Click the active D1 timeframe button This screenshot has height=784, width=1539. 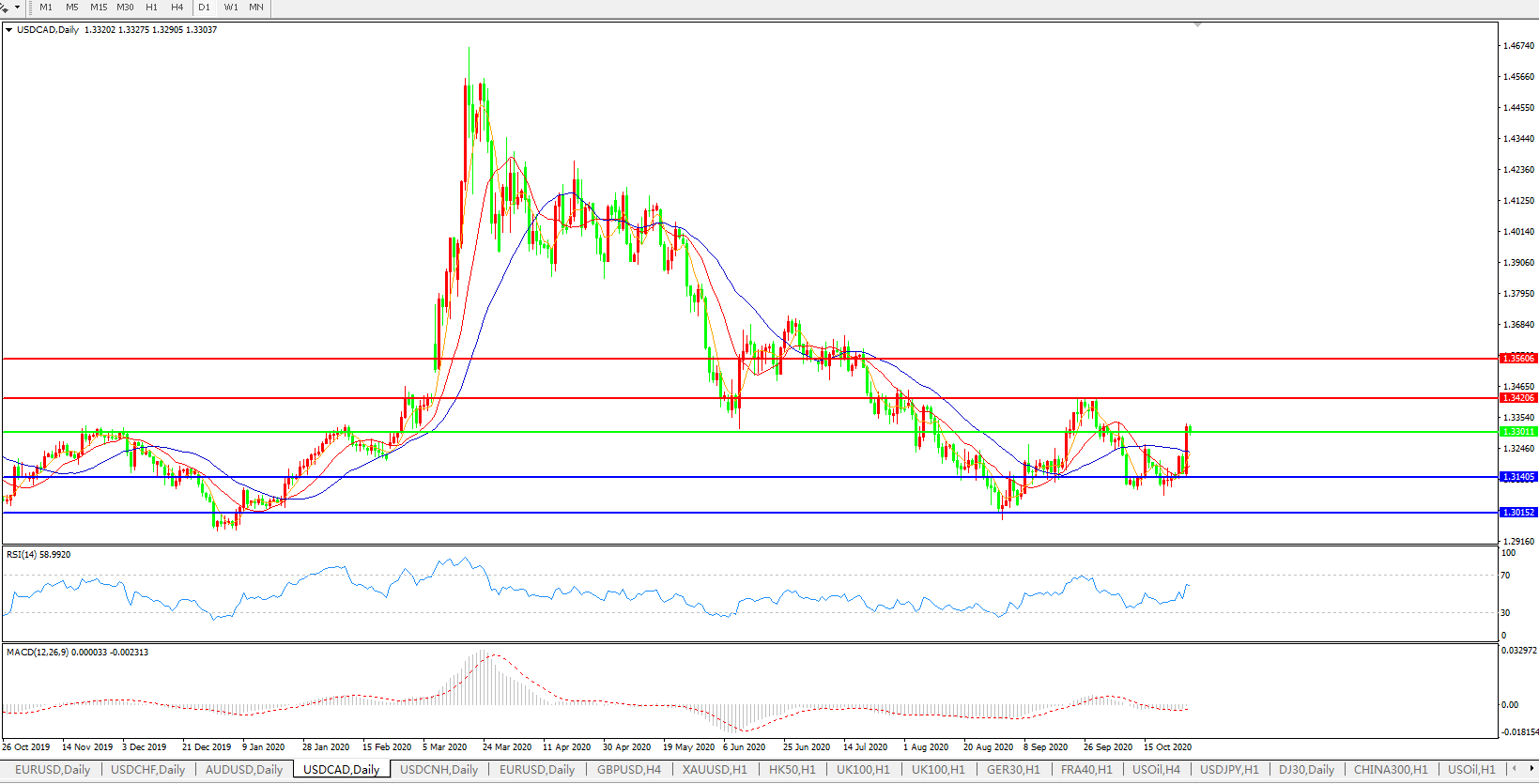(x=204, y=8)
